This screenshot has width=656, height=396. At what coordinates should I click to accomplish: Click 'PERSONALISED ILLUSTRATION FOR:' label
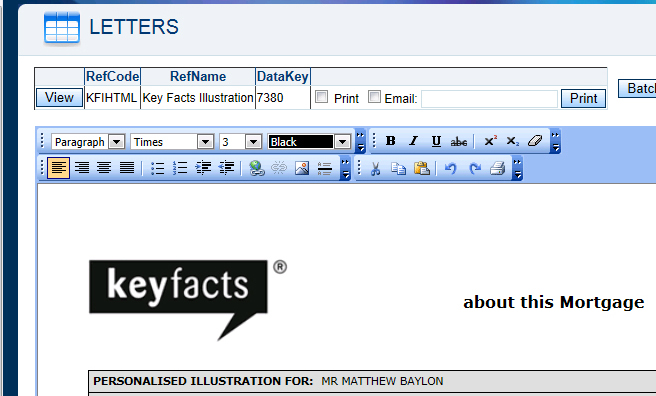203,381
